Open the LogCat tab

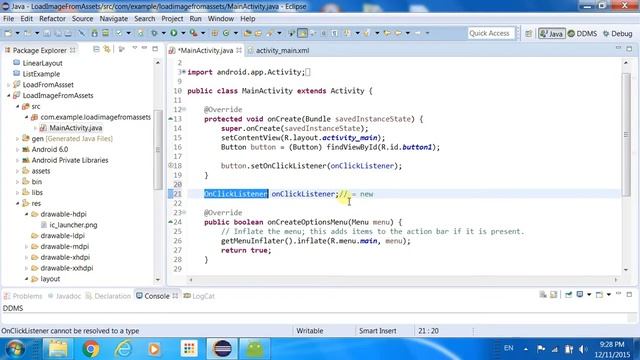[199, 296]
